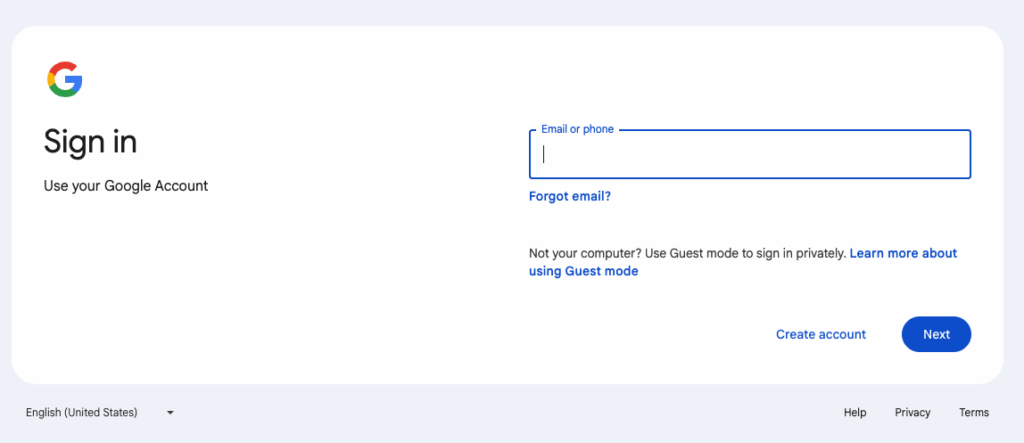Click empty area below Use your Google Account
Screen dimensions: 1024x443
point(196,287)
